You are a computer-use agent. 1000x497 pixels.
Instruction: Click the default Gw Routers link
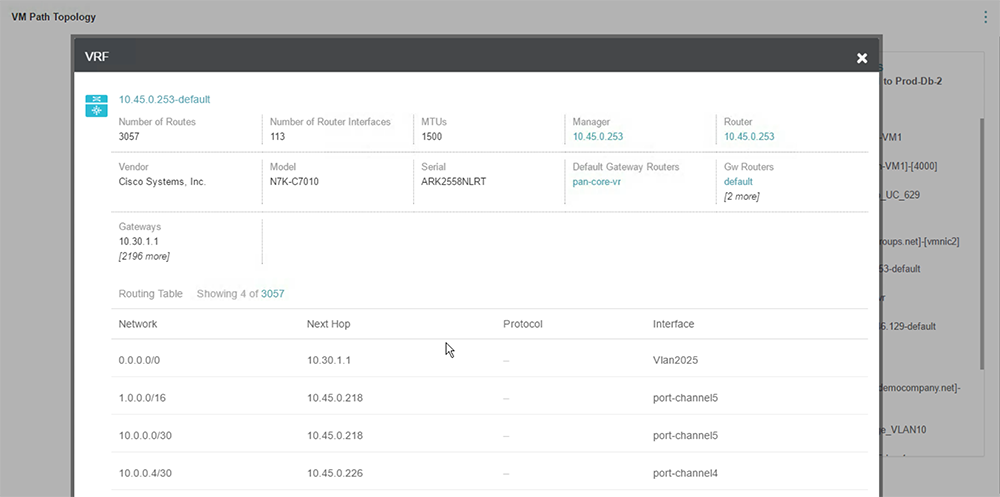click(738, 182)
